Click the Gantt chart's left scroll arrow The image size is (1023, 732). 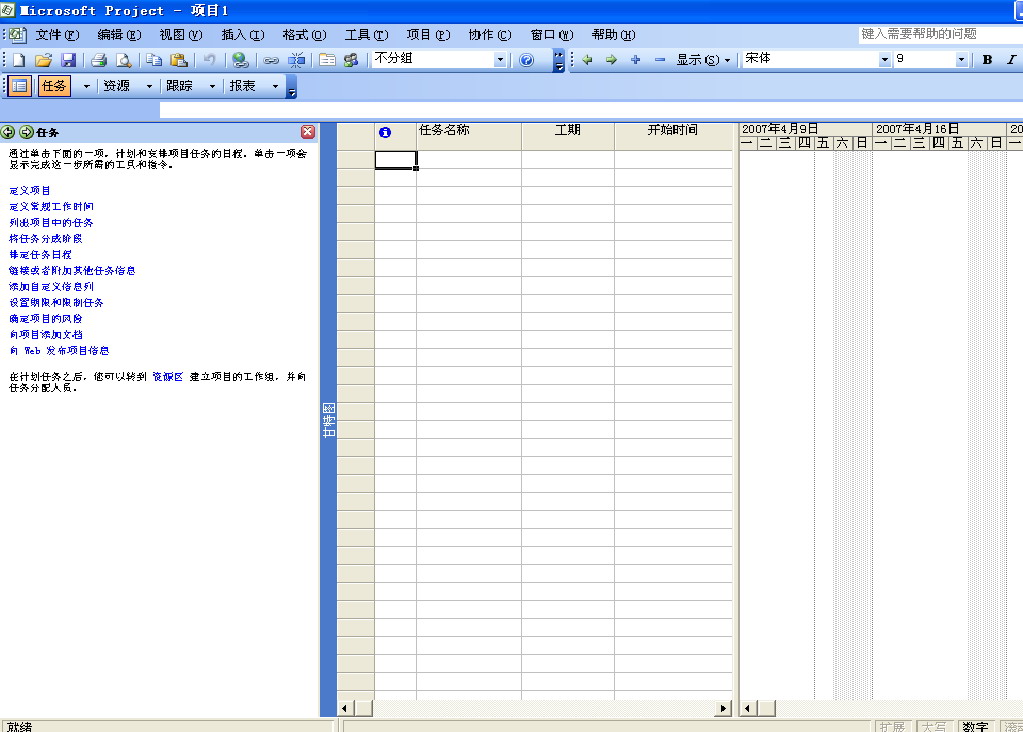tap(748, 709)
